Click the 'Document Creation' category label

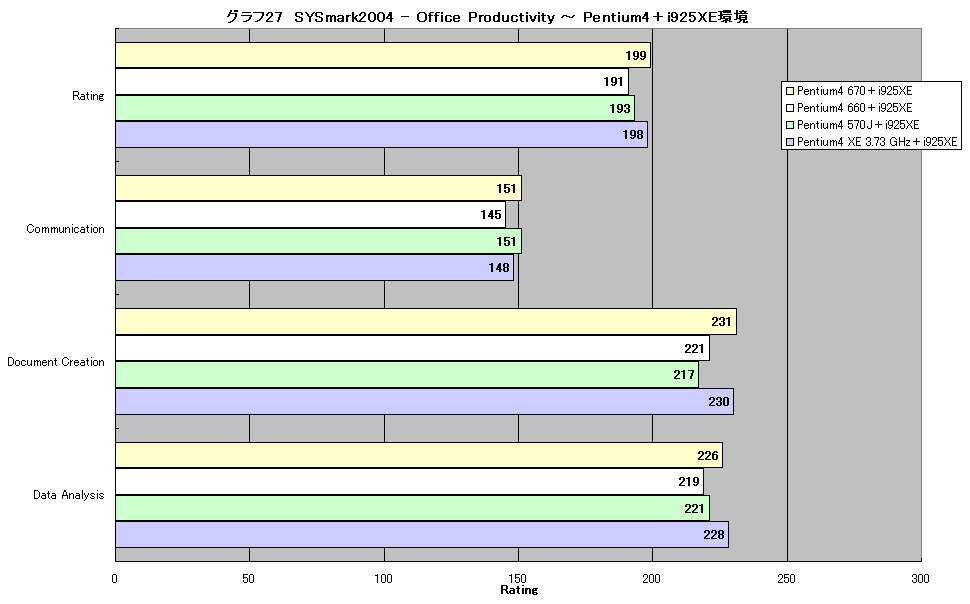[56, 362]
